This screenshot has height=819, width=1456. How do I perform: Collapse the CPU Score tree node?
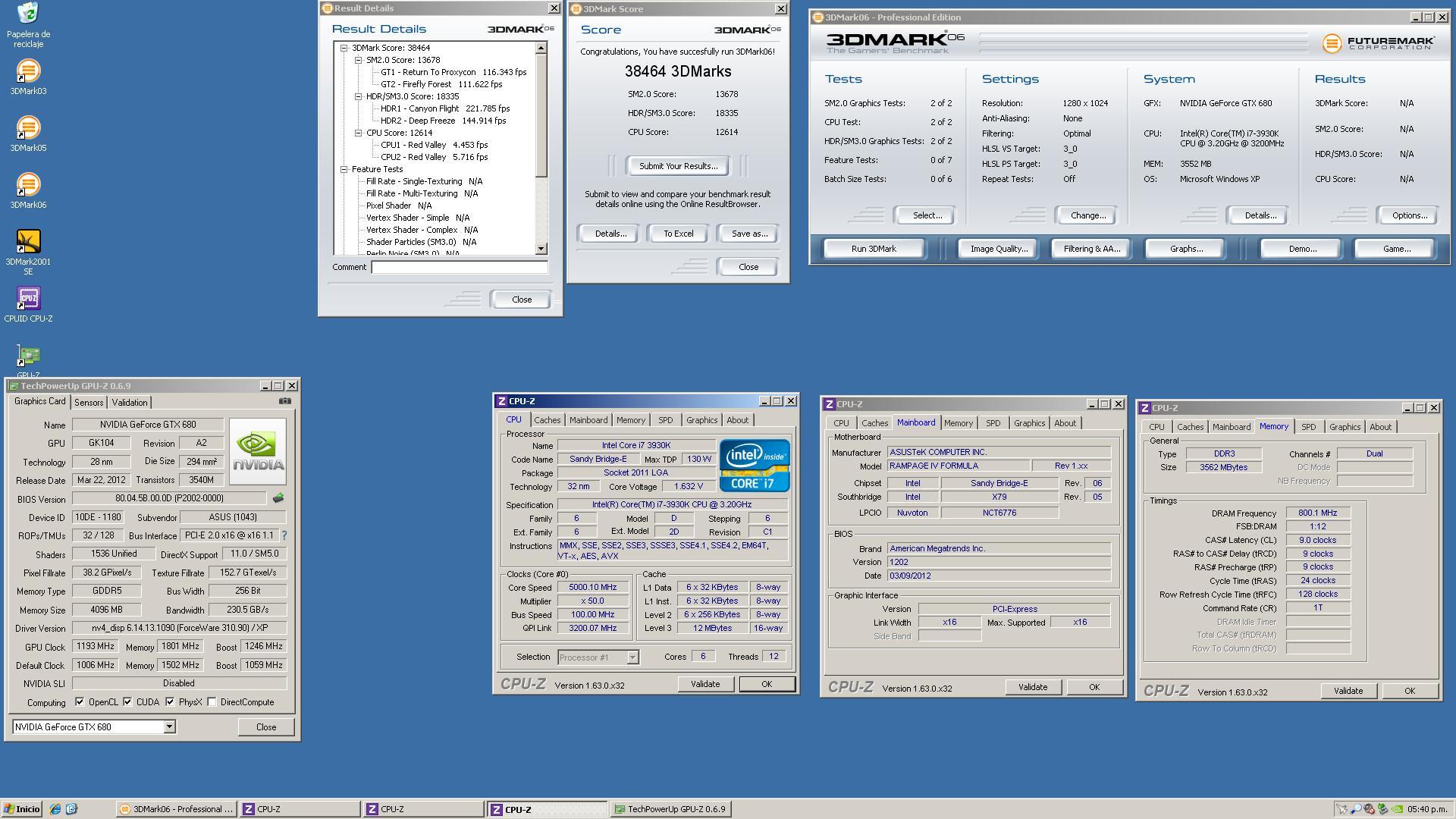click(x=359, y=133)
